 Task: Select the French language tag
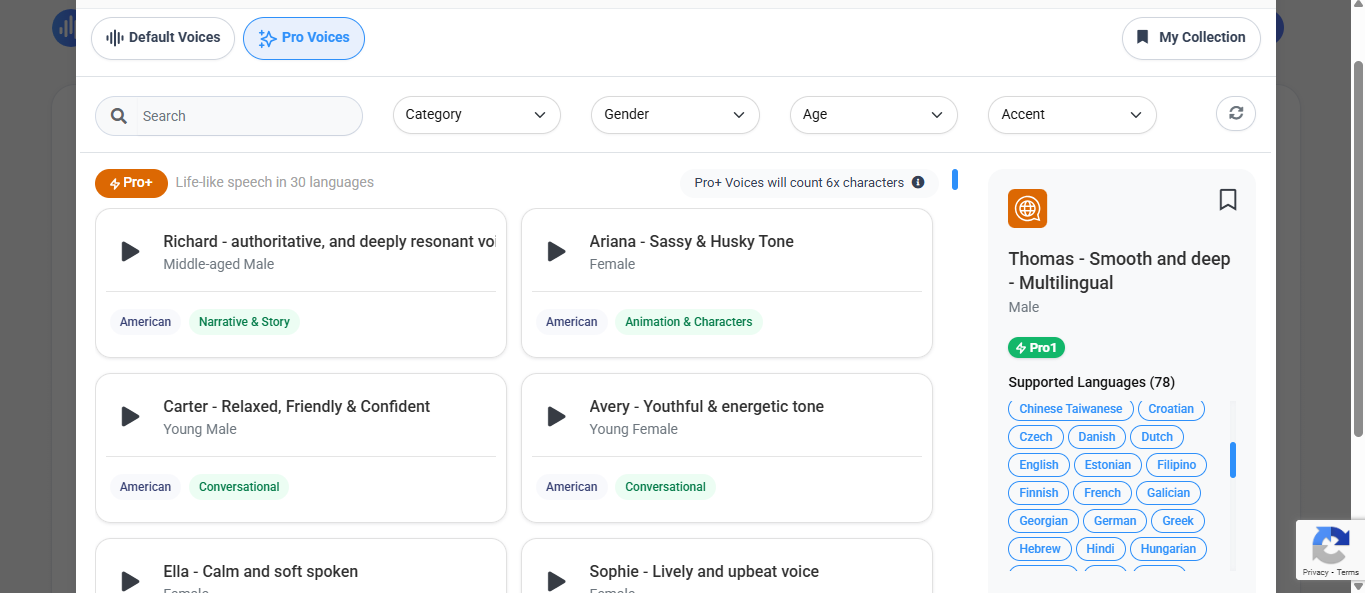1102,493
